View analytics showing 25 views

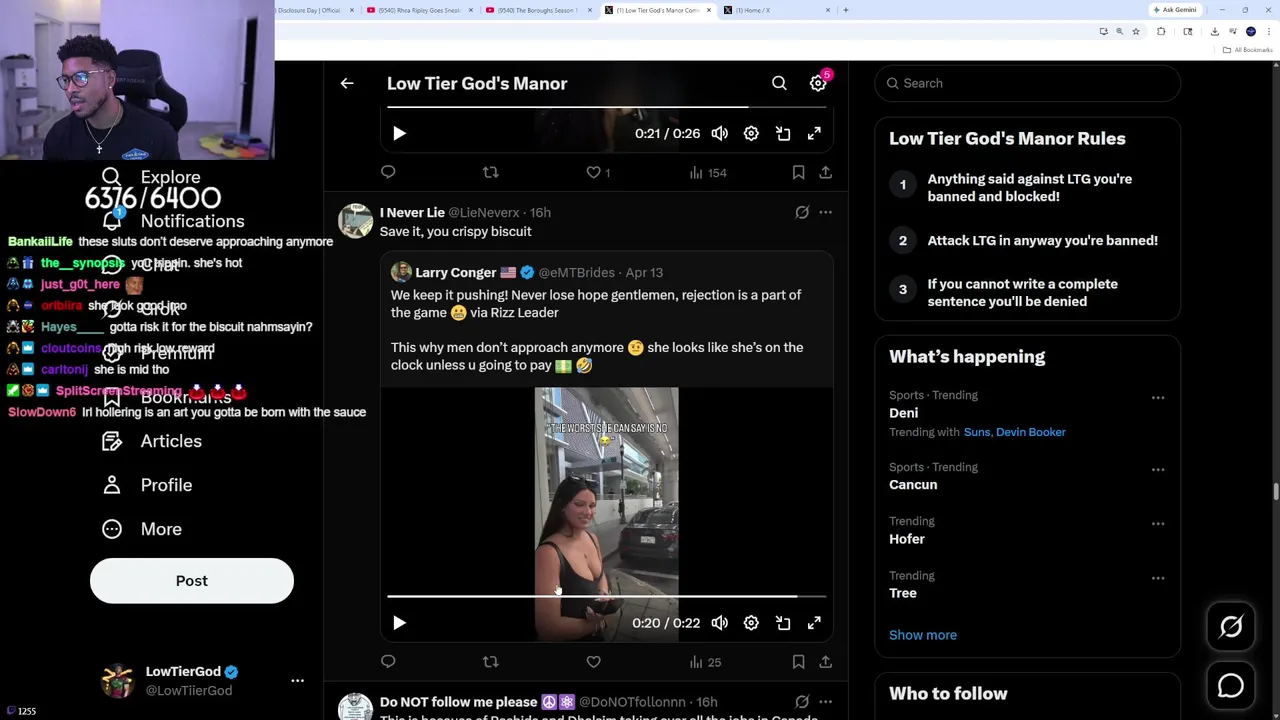[x=705, y=661]
